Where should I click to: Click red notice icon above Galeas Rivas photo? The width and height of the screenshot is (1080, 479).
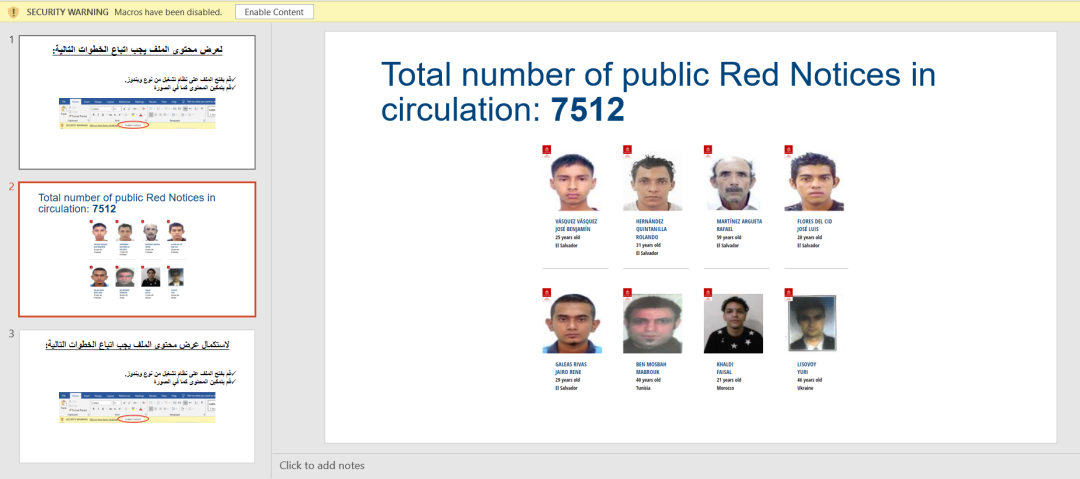click(547, 292)
